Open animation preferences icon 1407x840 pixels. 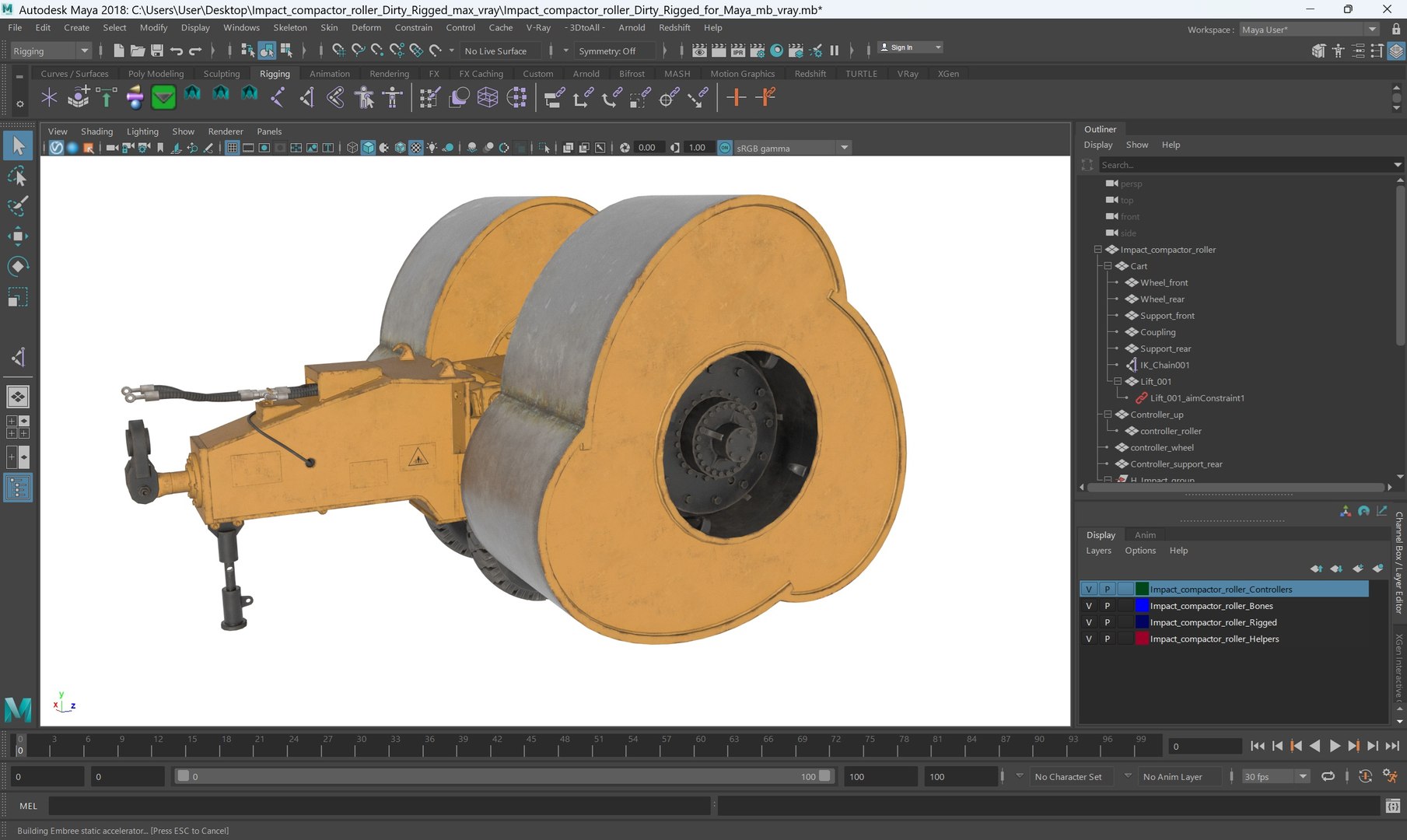(x=1390, y=776)
